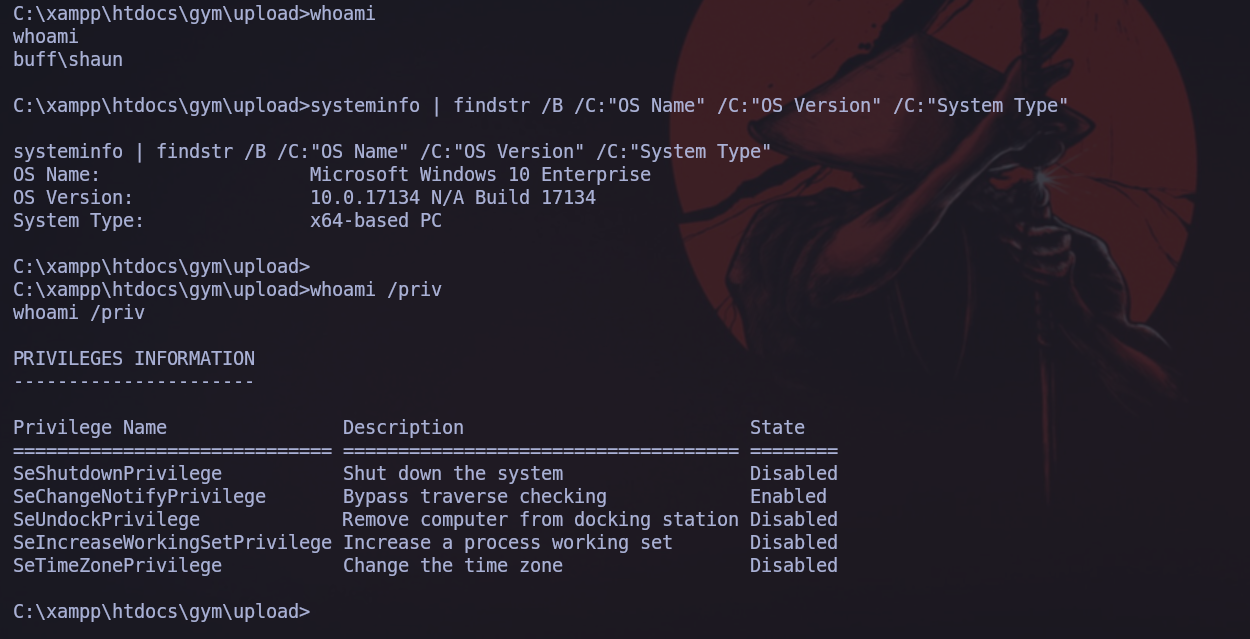Screen dimensions: 1250x639
Task: Click the Disabled state for SeShutdownPrivilege
Action: (794, 474)
